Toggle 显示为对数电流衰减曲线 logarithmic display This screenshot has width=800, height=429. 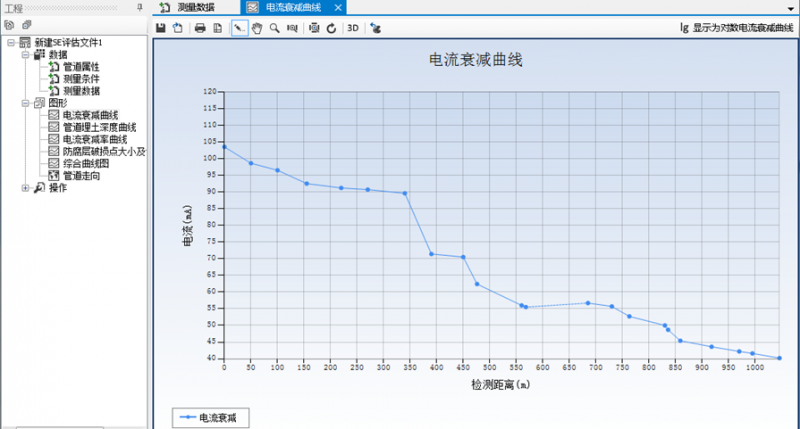[x=735, y=28]
